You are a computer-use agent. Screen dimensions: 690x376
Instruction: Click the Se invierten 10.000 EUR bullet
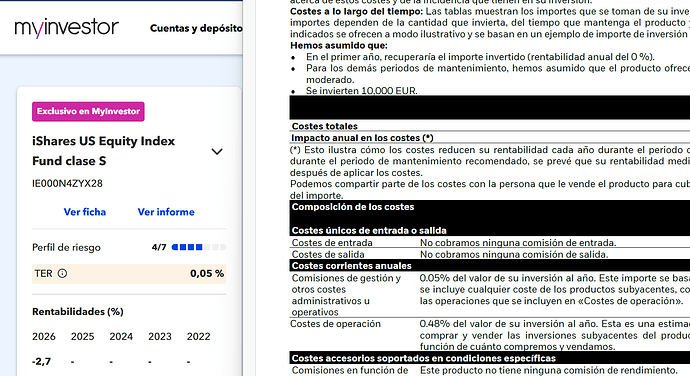pos(362,91)
